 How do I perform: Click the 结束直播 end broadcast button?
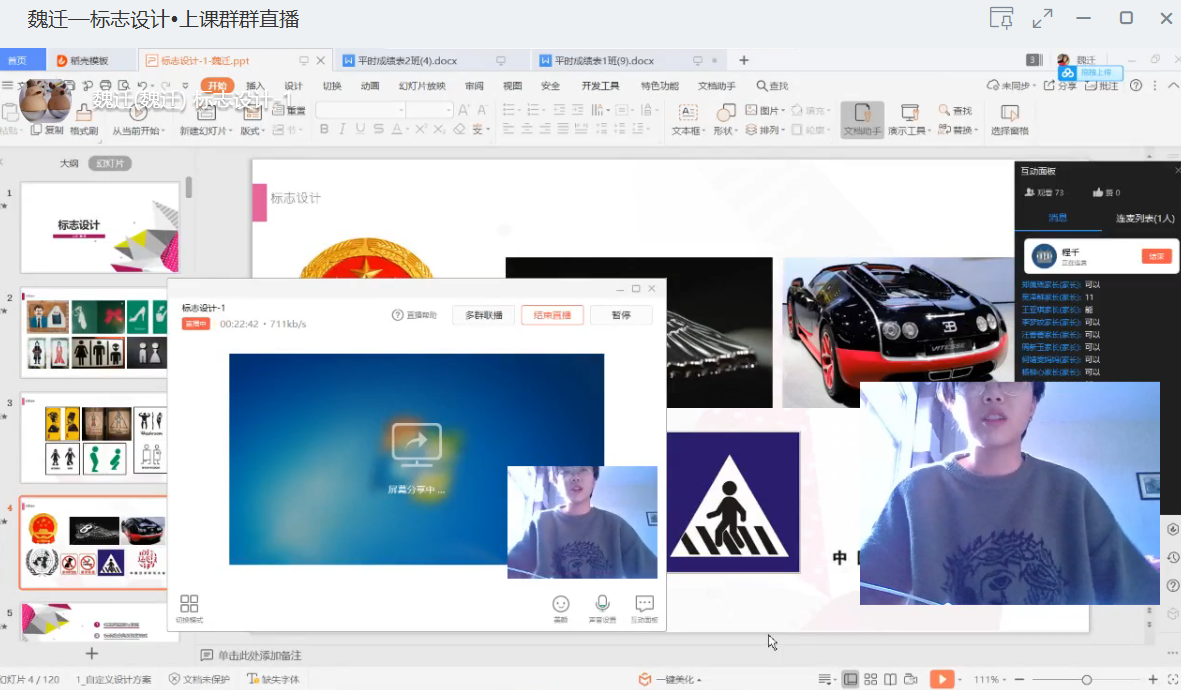click(552, 315)
